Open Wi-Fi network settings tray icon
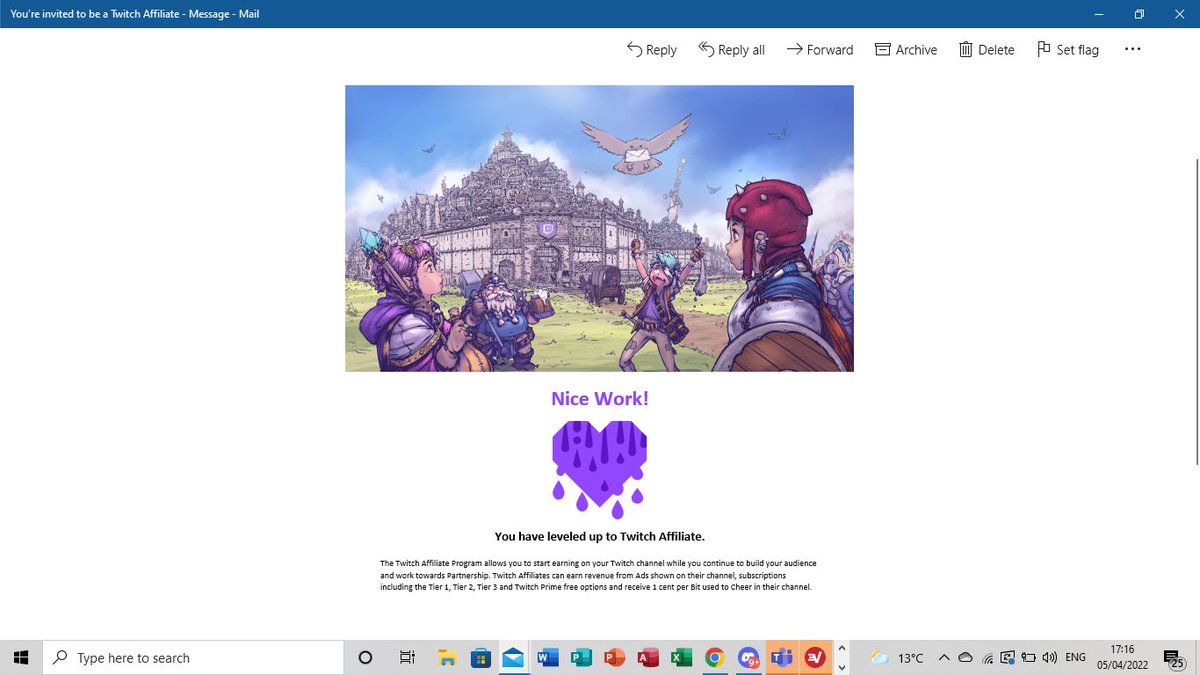The height and width of the screenshot is (675, 1200). [x=988, y=658]
